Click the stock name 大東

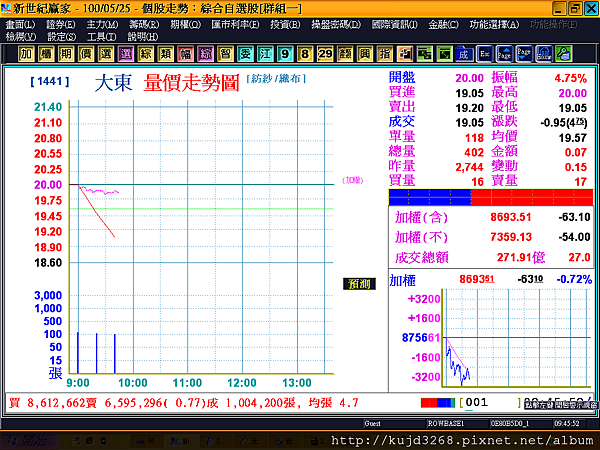[113, 83]
